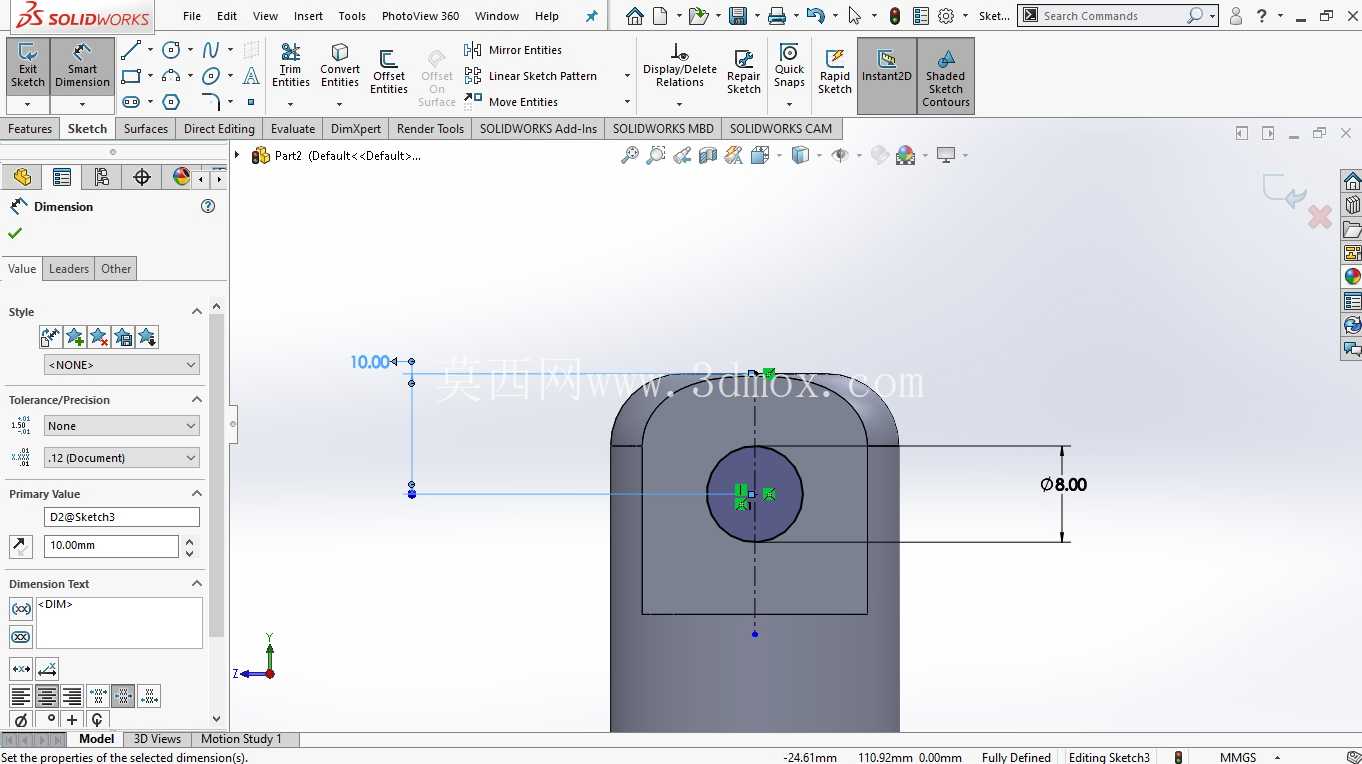1362x764 pixels.
Task: Choose the Trim Entities tool
Action: click(291, 66)
